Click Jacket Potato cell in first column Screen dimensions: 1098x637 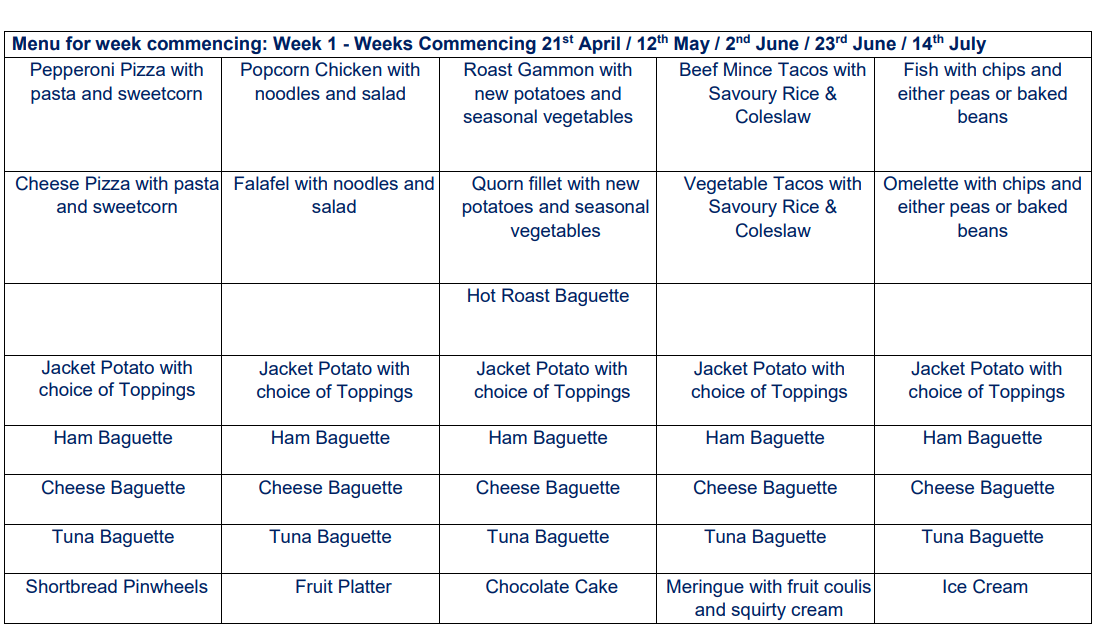pos(113,390)
